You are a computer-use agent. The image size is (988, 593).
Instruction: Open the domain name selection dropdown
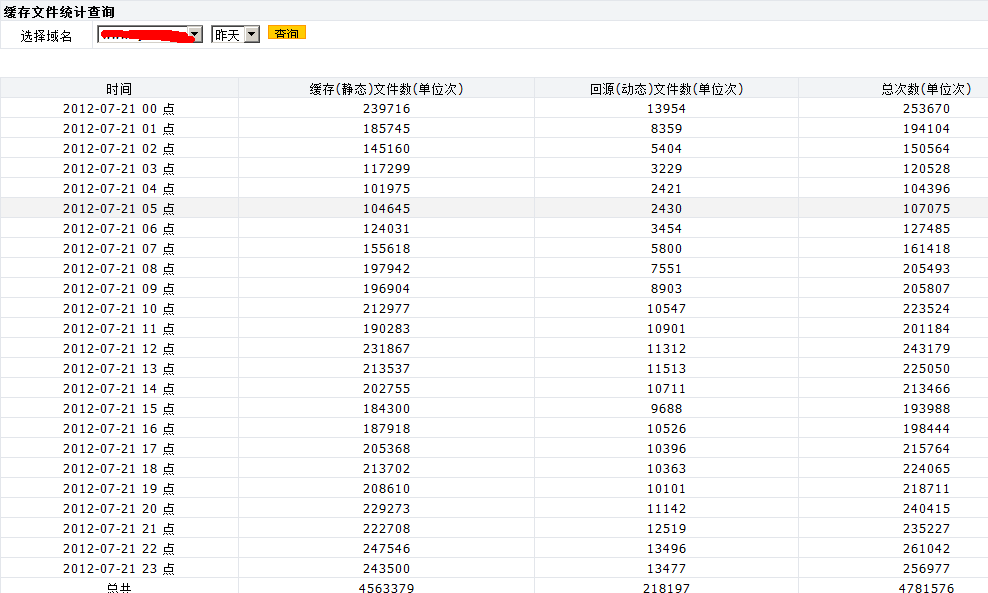click(x=195, y=34)
